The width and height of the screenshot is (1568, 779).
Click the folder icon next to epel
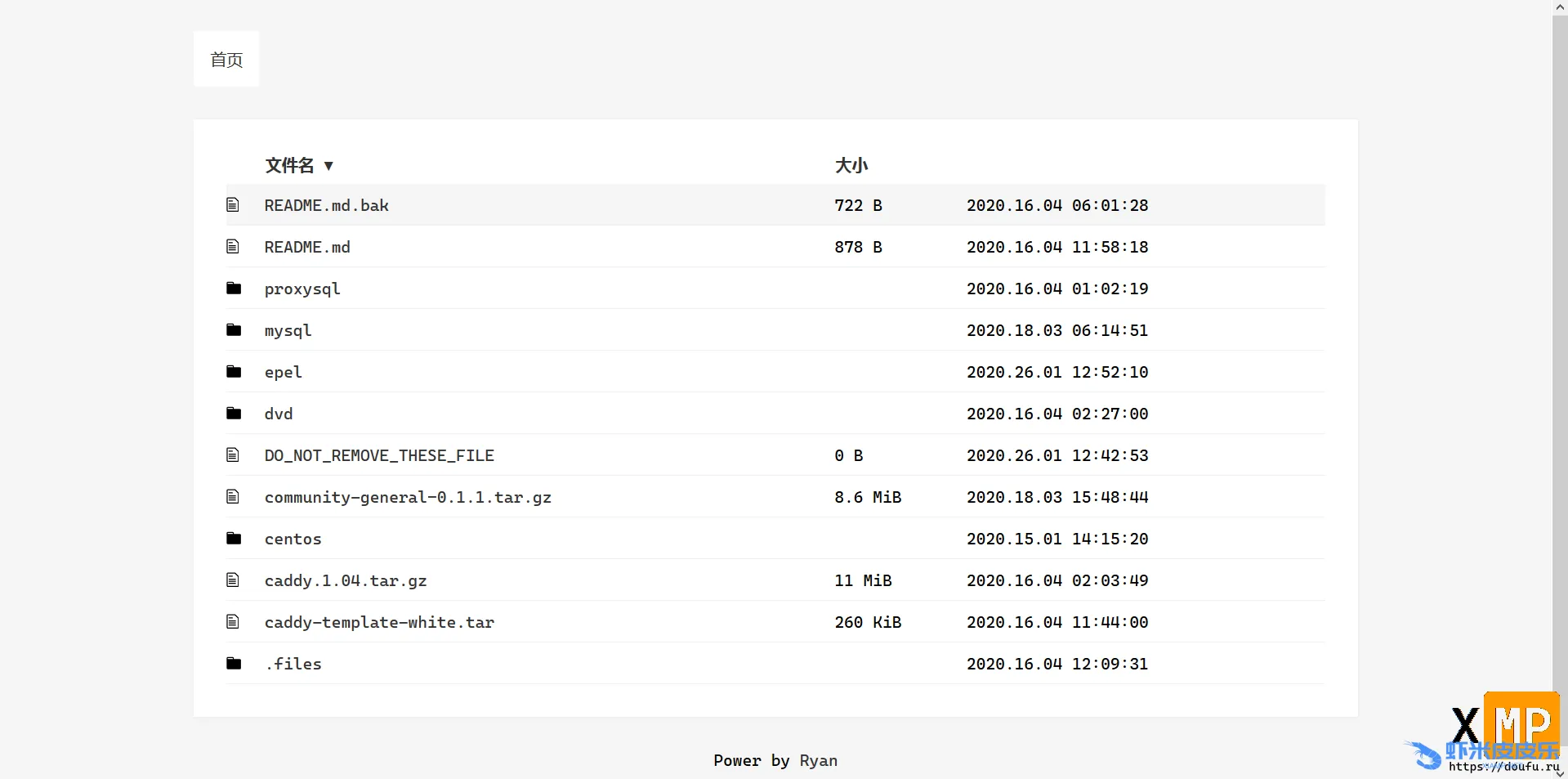234,371
